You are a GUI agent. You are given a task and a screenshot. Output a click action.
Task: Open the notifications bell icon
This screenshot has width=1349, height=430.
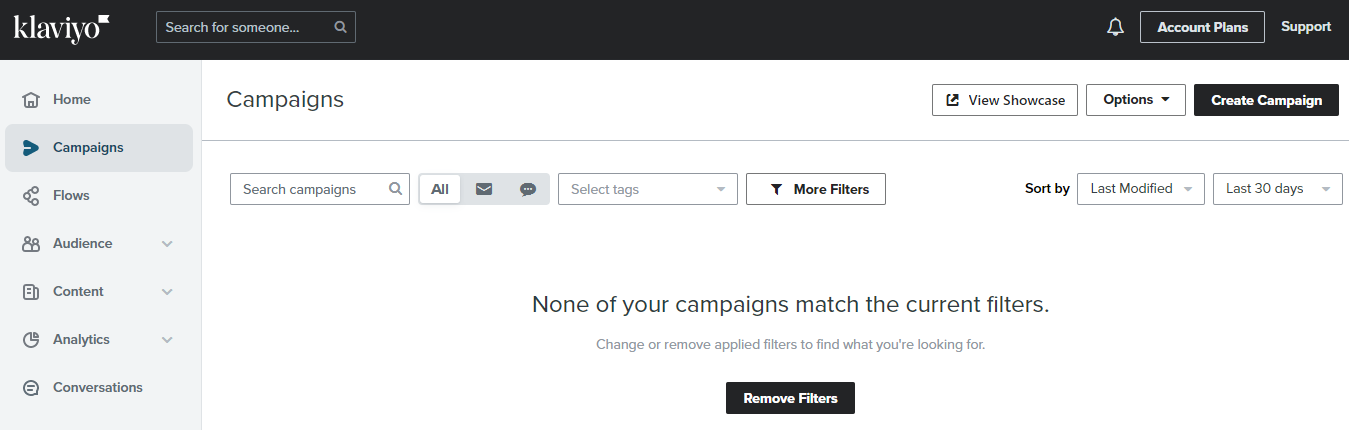[x=1116, y=28]
